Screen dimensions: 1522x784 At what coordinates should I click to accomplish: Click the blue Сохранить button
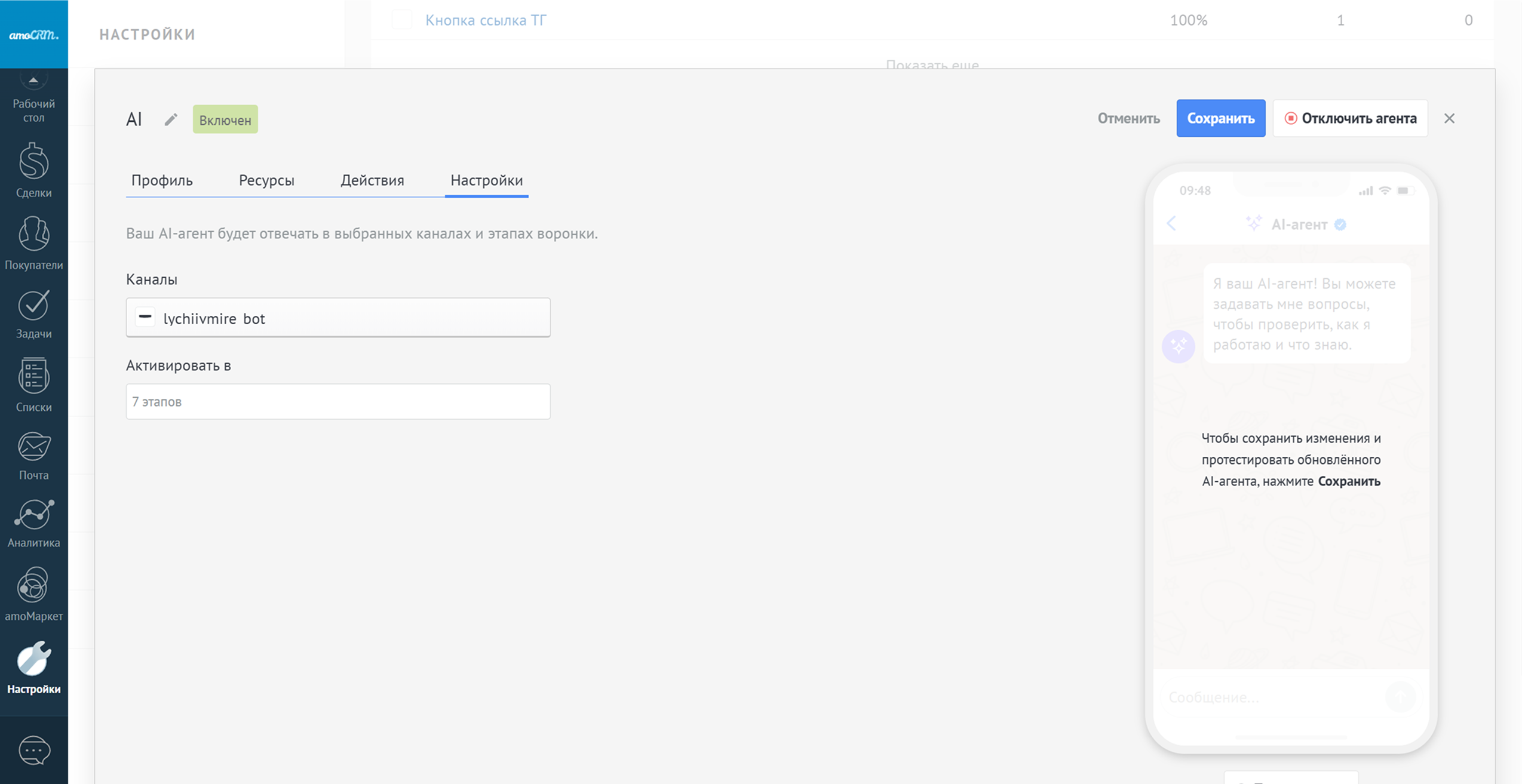1220,118
